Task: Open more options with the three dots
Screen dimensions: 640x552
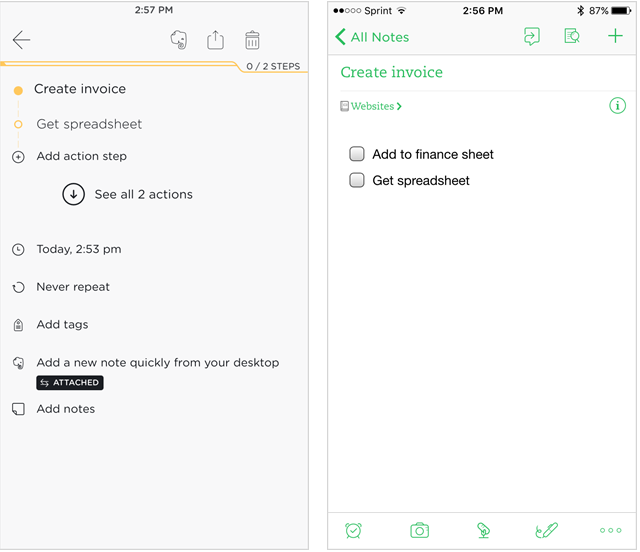Action: click(611, 530)
